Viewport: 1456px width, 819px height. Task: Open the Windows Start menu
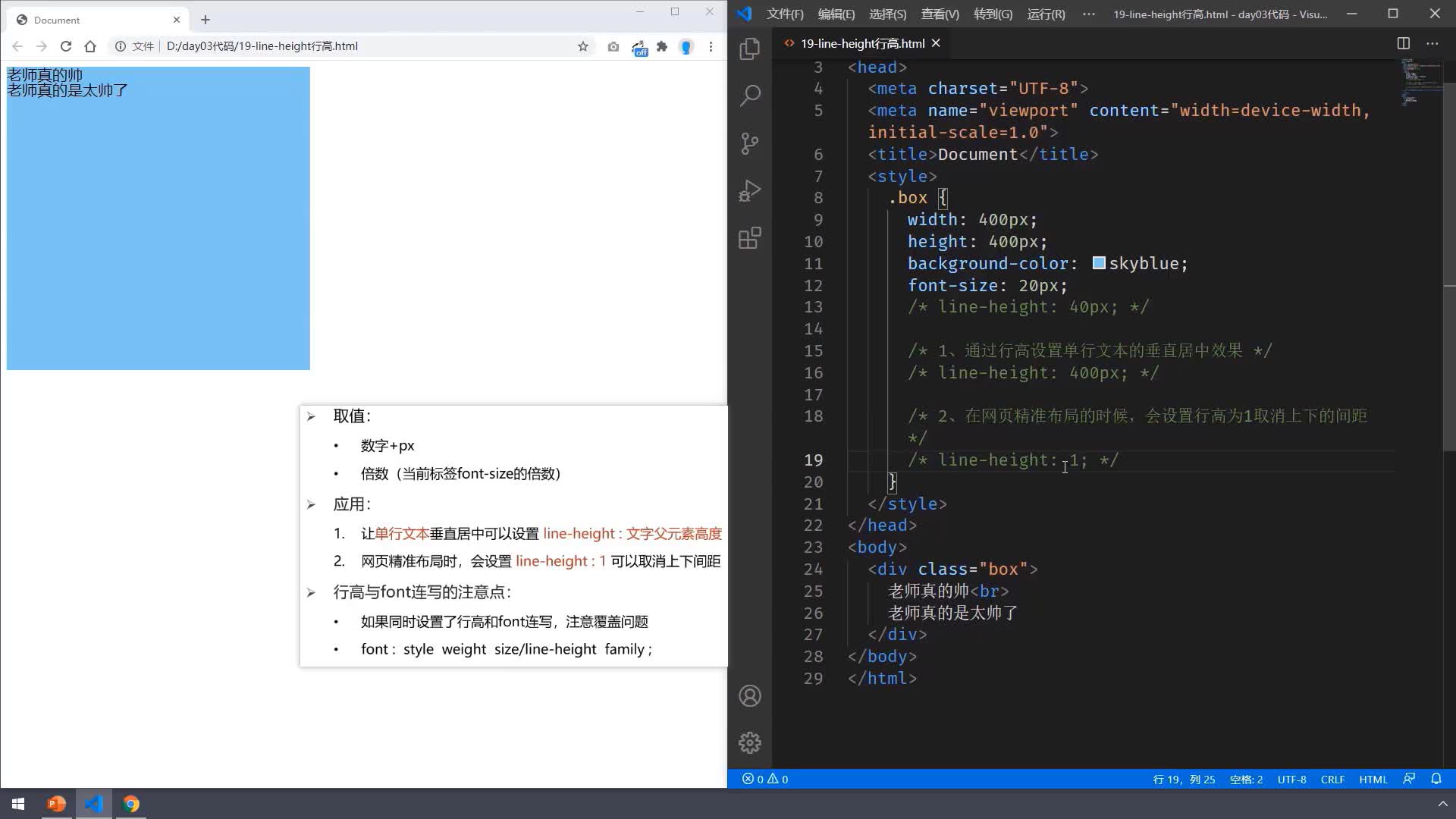[18, 804]
